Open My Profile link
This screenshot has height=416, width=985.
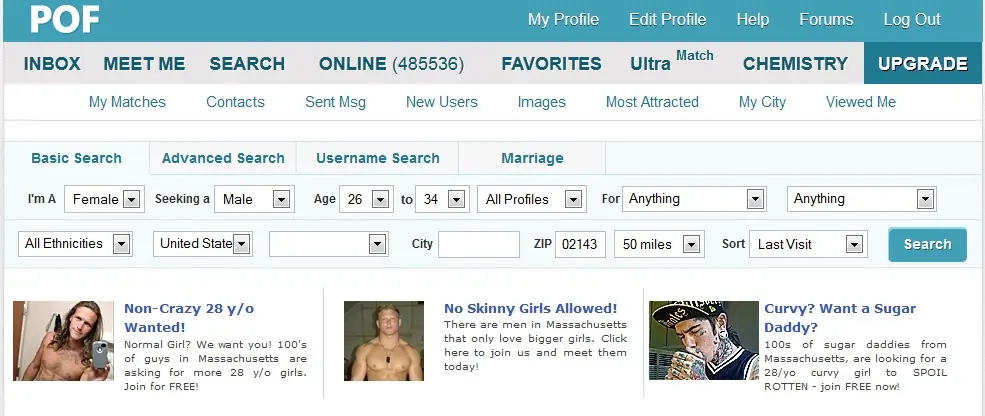click(x=563, y=19)
